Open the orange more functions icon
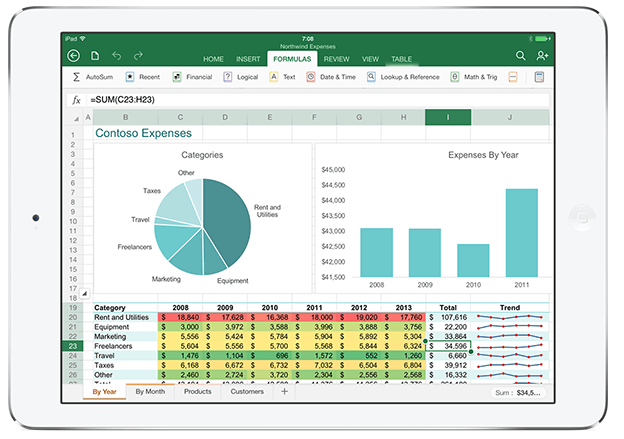This screenshot has width=624, height=439. [x=513, y=77]
